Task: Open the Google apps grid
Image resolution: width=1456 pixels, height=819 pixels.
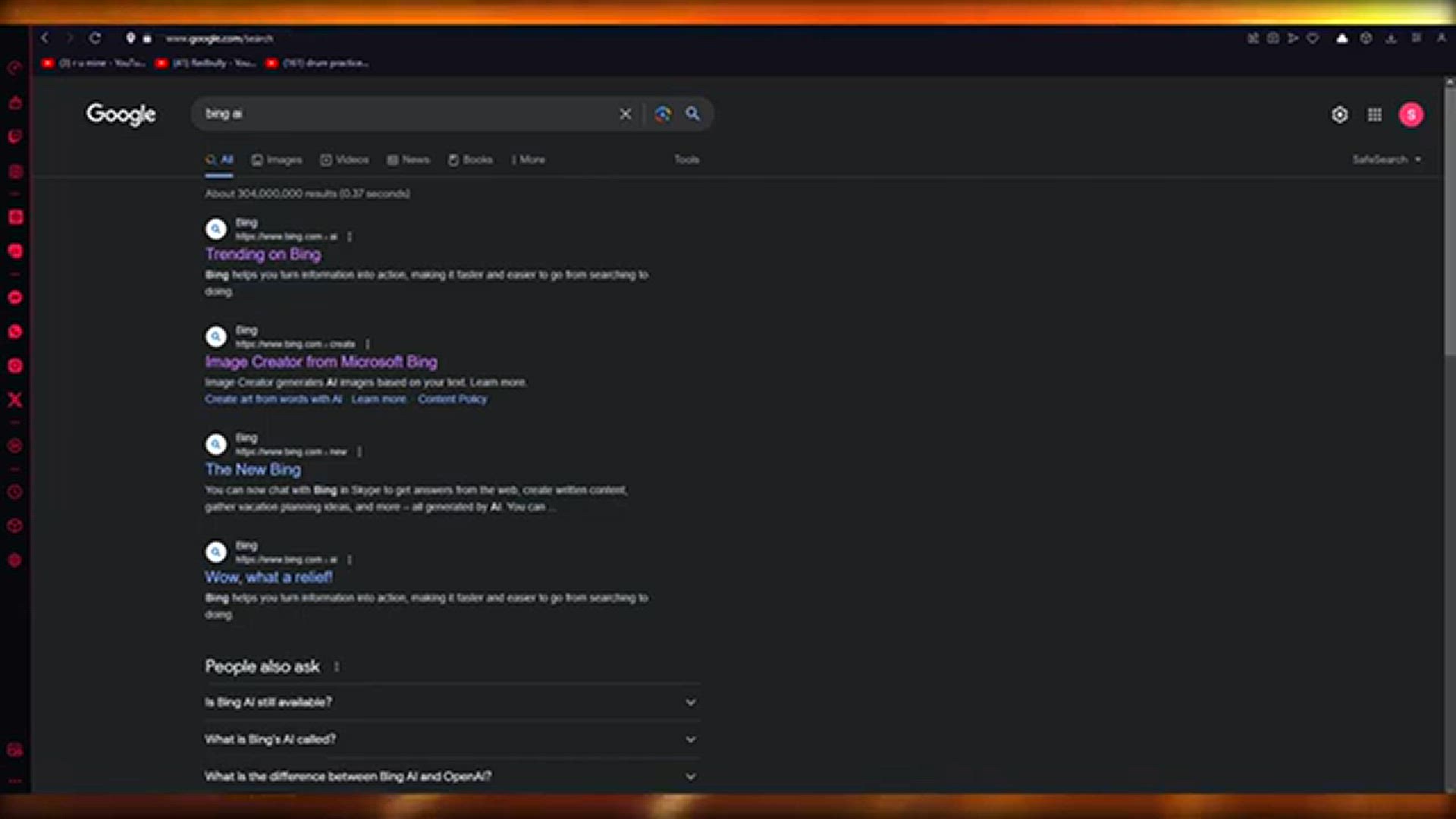Action: click(x=1375, y=115)
